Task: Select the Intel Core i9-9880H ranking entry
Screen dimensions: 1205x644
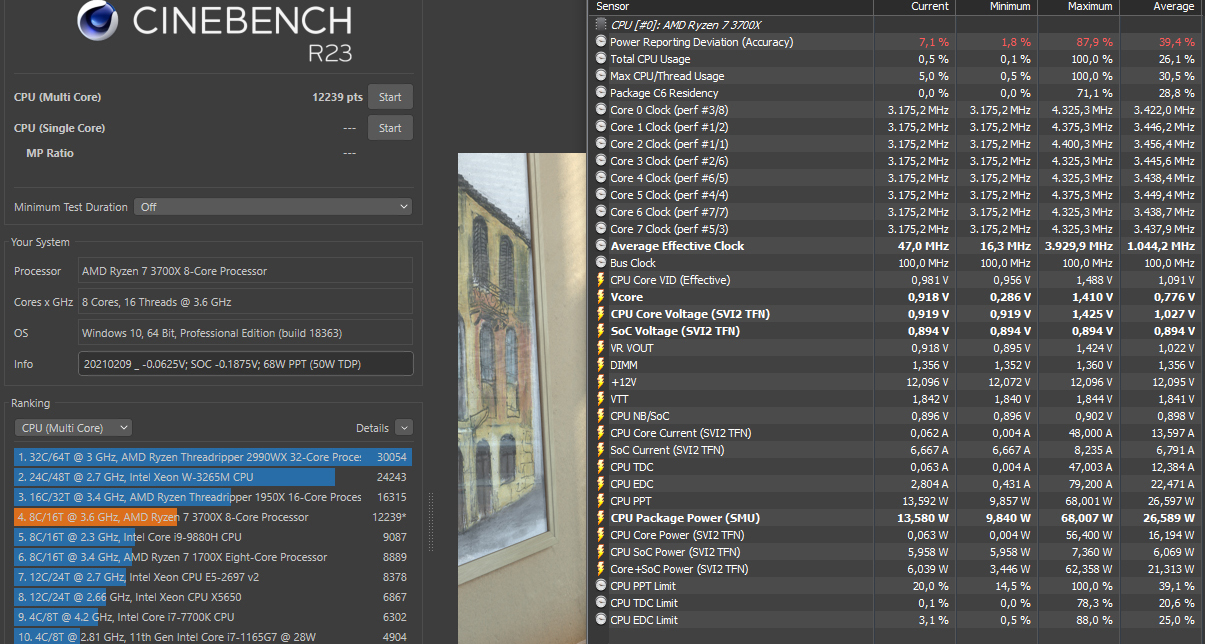Action: [213, 537]
